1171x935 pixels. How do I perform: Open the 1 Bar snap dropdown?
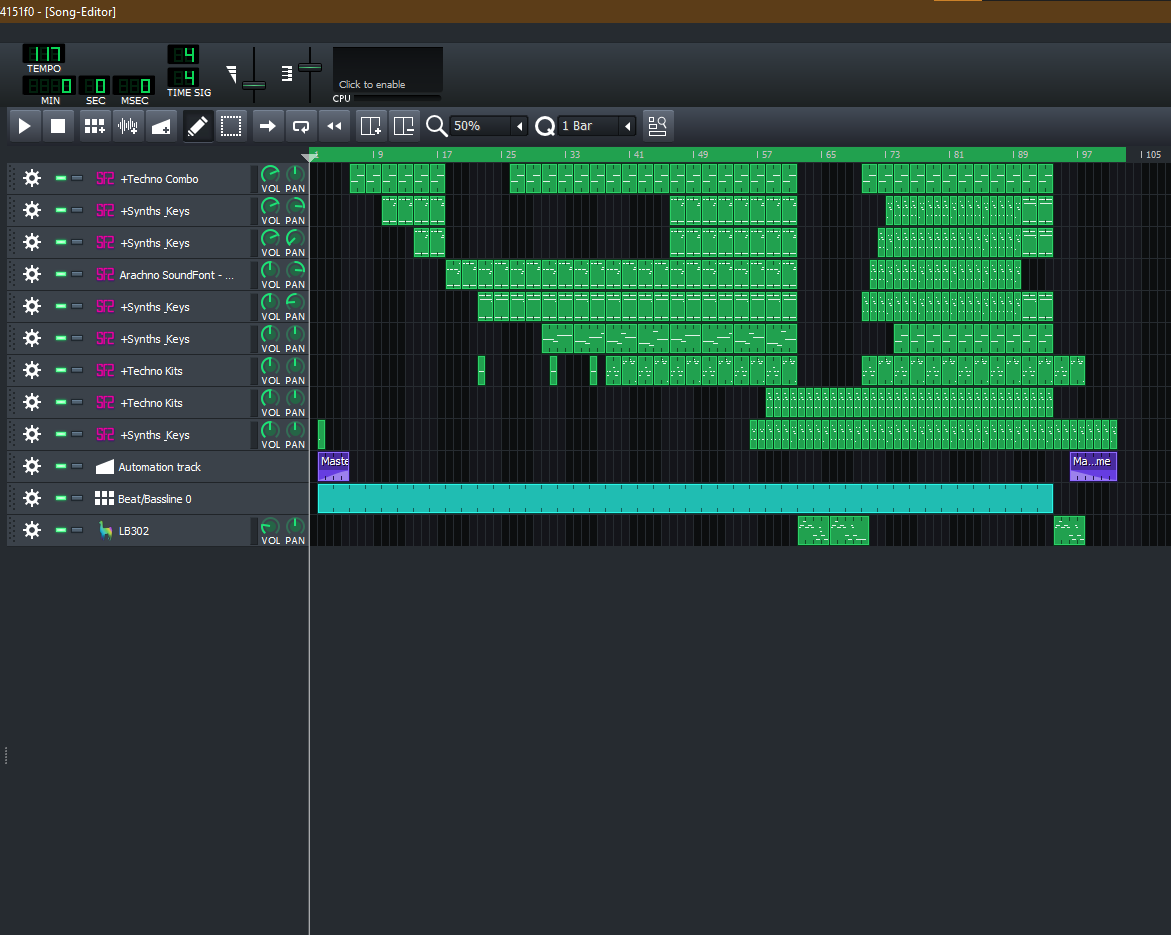(597, 126)
